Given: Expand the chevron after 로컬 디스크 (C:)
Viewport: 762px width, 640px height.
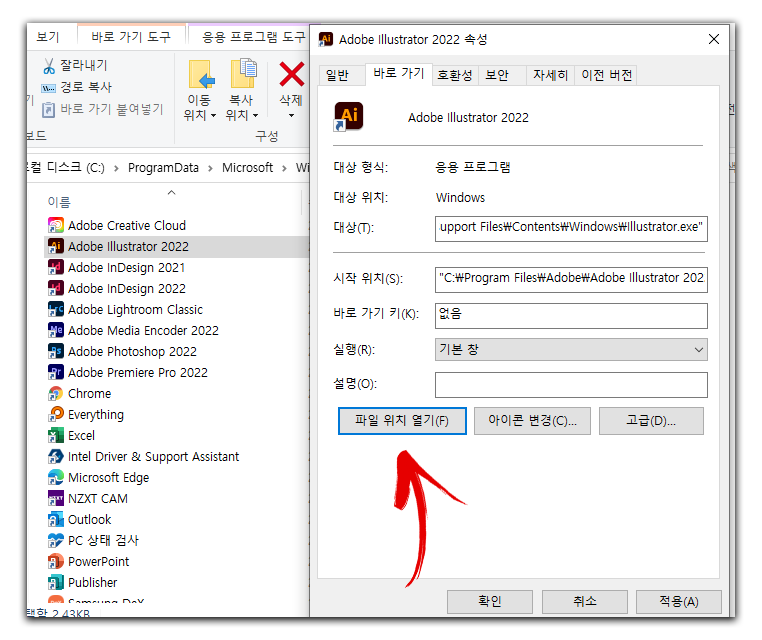Looking at the screenshot, I should coord(116,168).
